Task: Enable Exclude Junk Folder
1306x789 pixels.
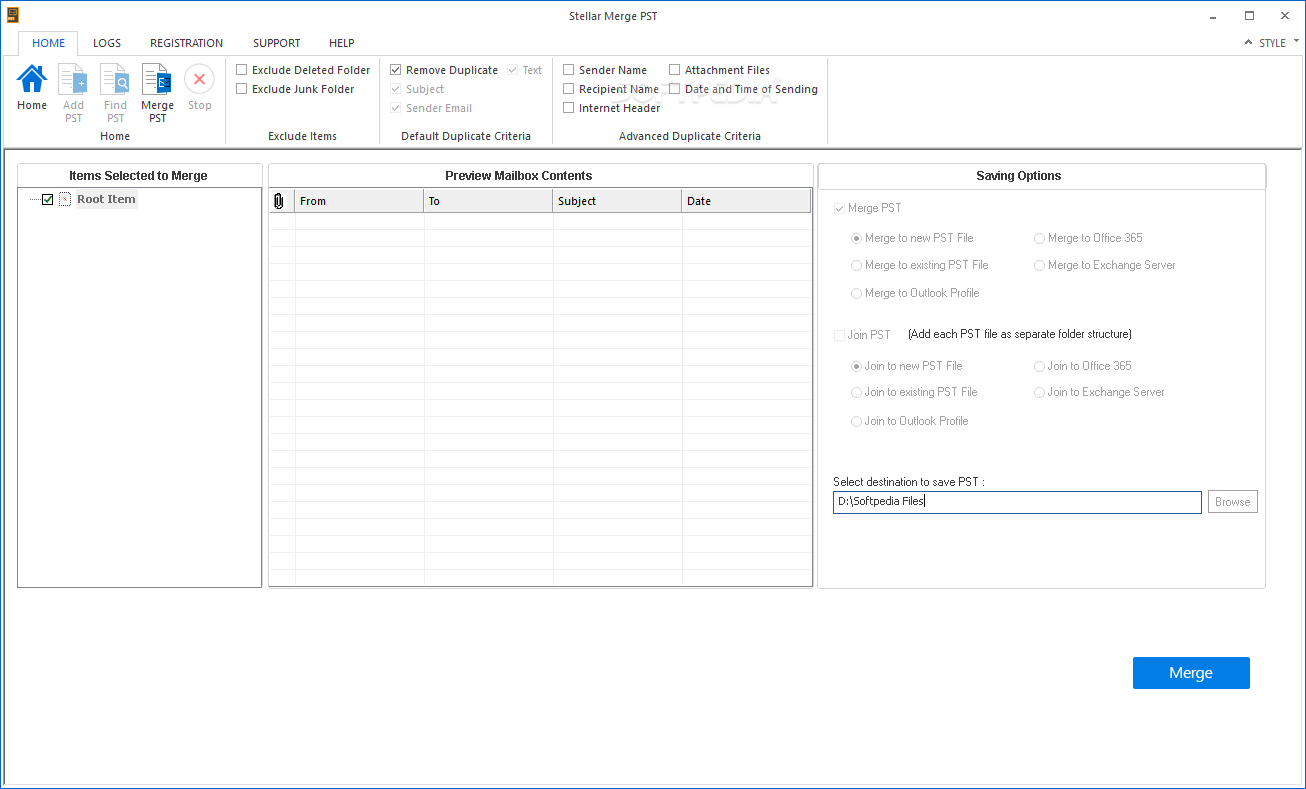Action: pos(242,89)
